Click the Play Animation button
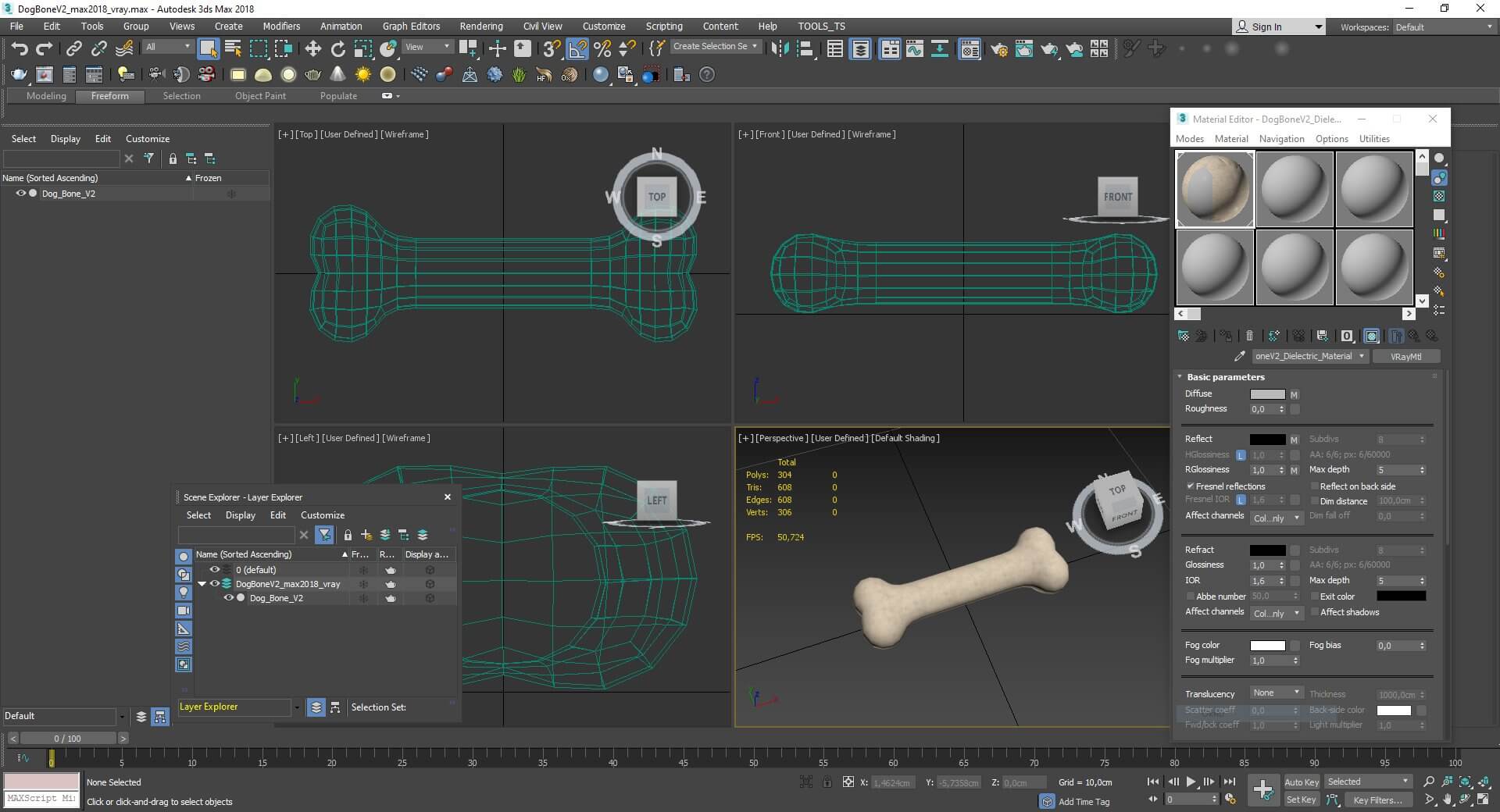This screenshot has height=812, width=1500. click(1191, 782)
